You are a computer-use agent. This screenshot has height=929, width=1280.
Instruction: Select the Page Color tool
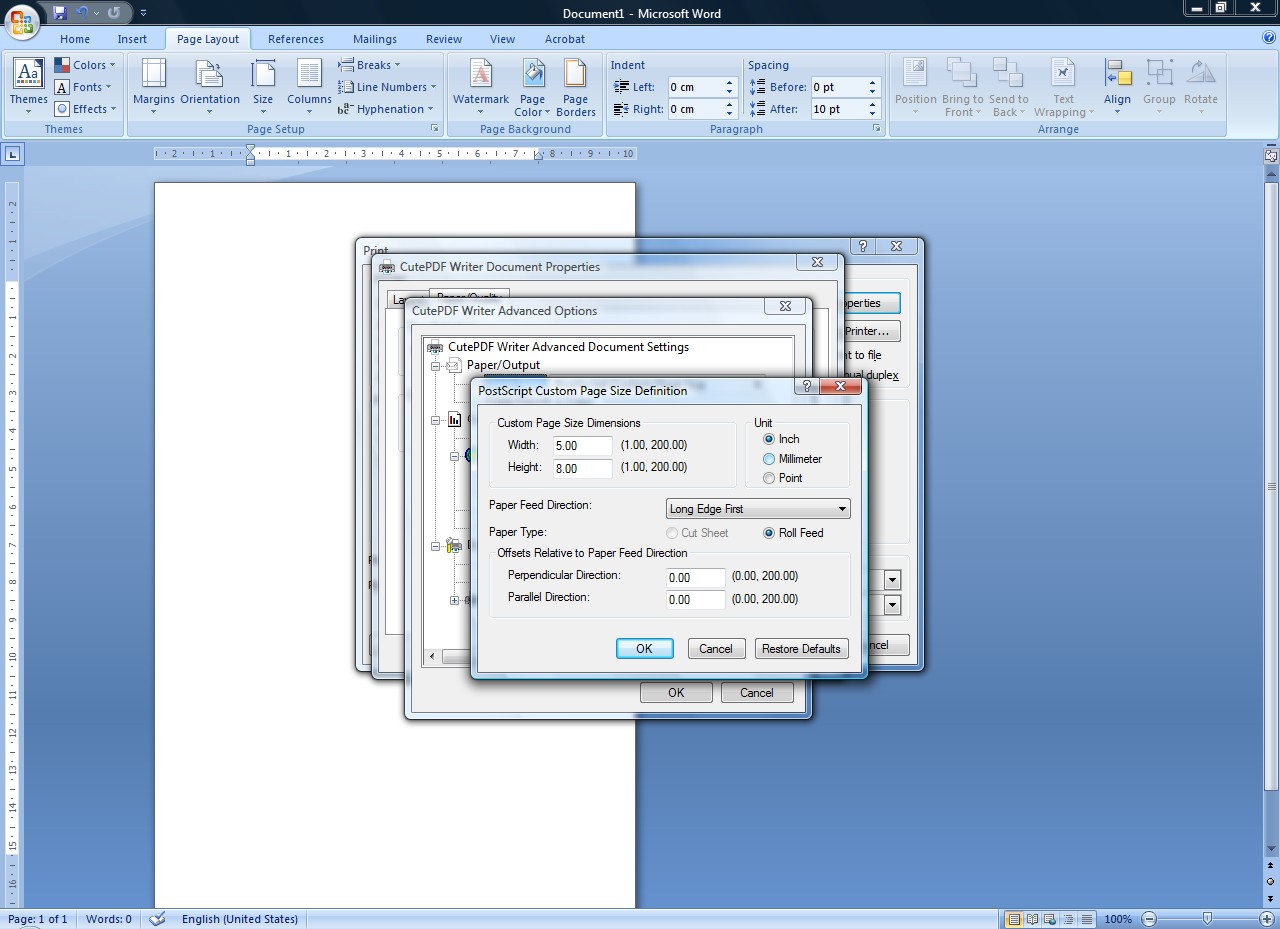coord(532,88)
